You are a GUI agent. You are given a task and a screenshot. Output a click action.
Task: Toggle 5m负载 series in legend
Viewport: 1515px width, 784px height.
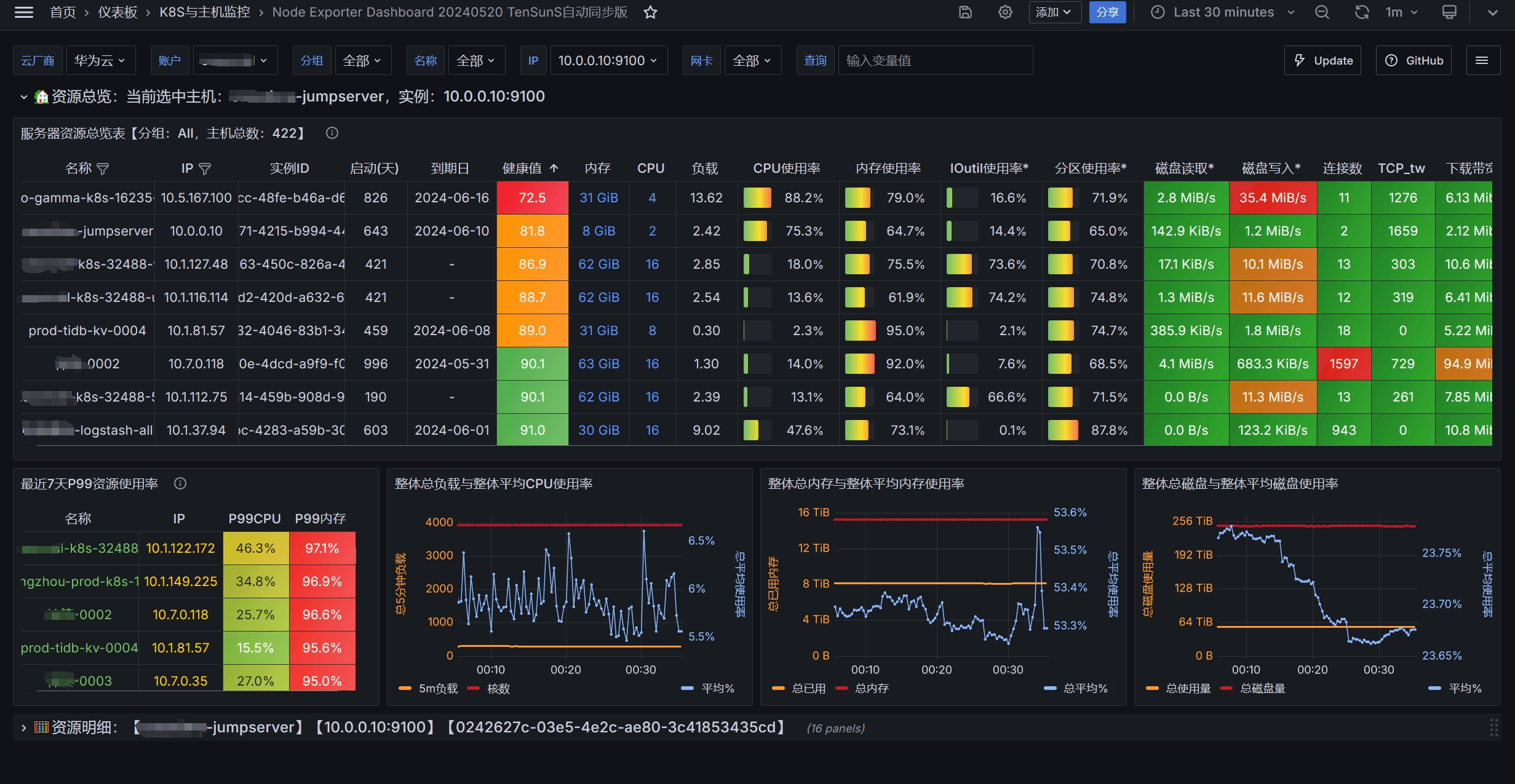(437, 689)
